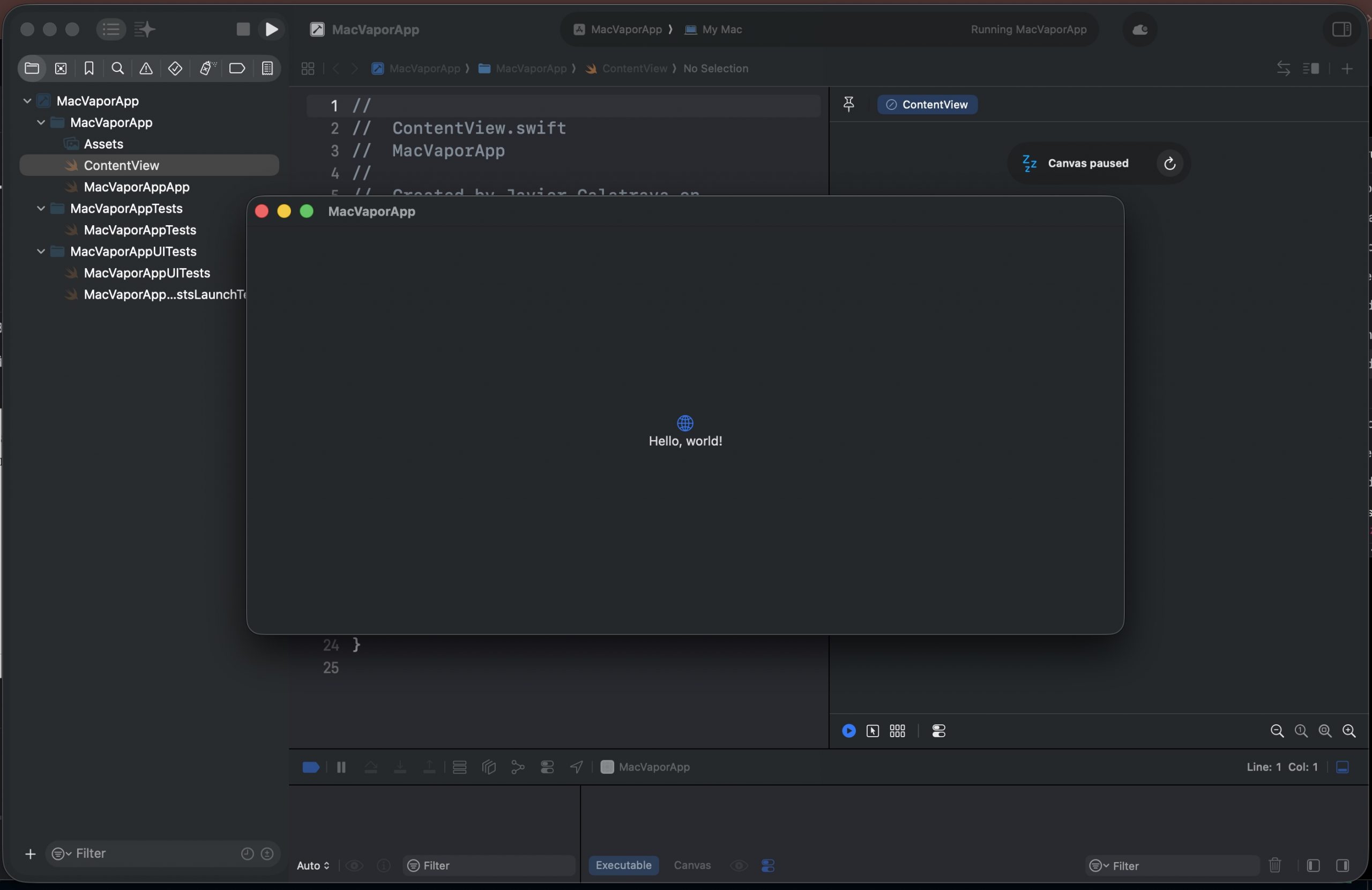Open the Source Control navigator
Screen dimensions: 1372x890
tap(61, 69)
